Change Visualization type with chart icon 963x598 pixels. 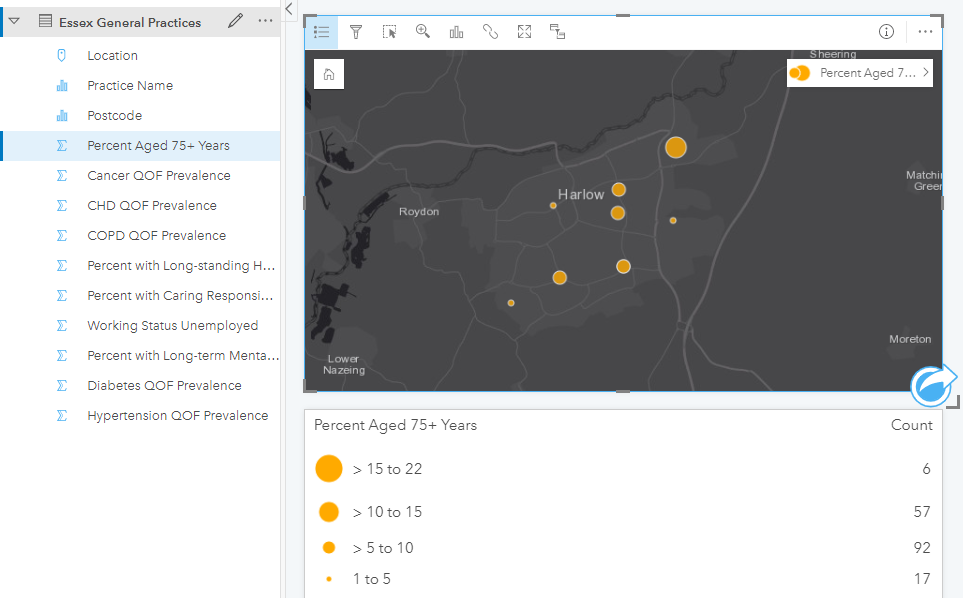[x=456, y=32]
